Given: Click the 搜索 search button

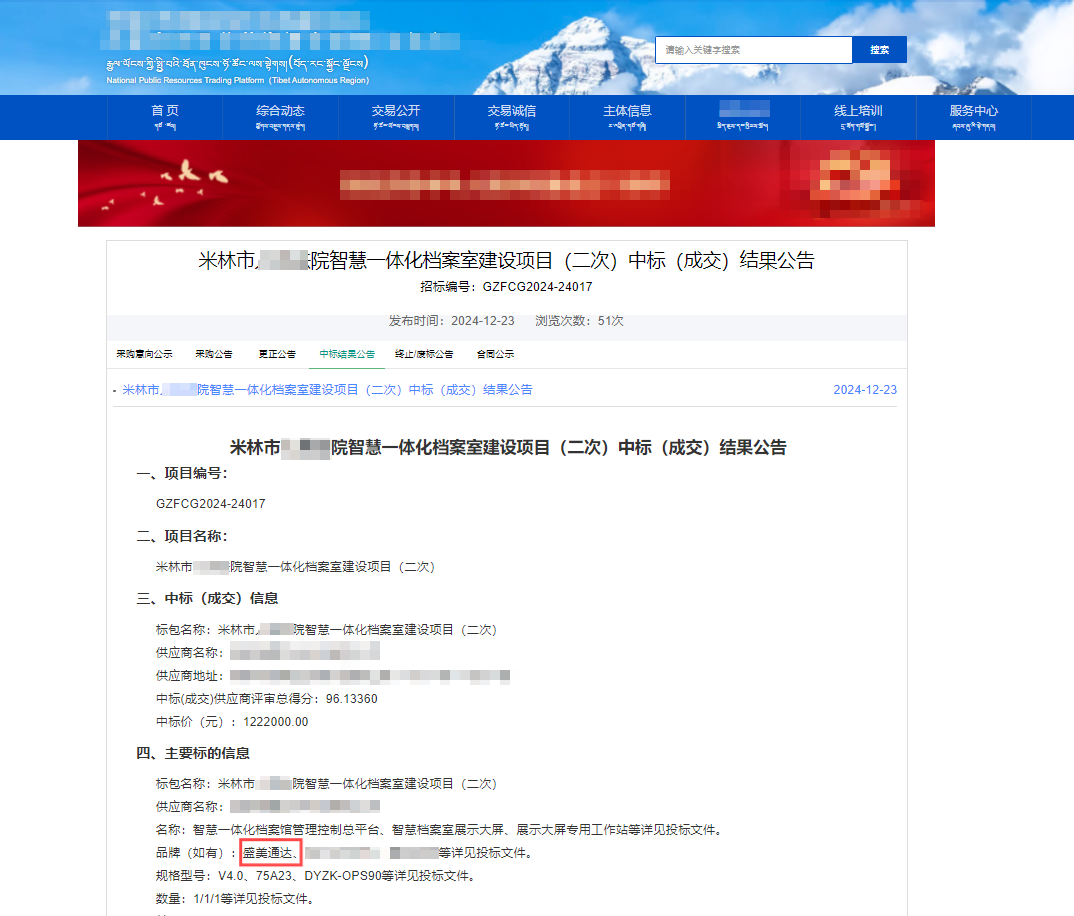Looking at the screenshot, I should (x=879, y=50).
